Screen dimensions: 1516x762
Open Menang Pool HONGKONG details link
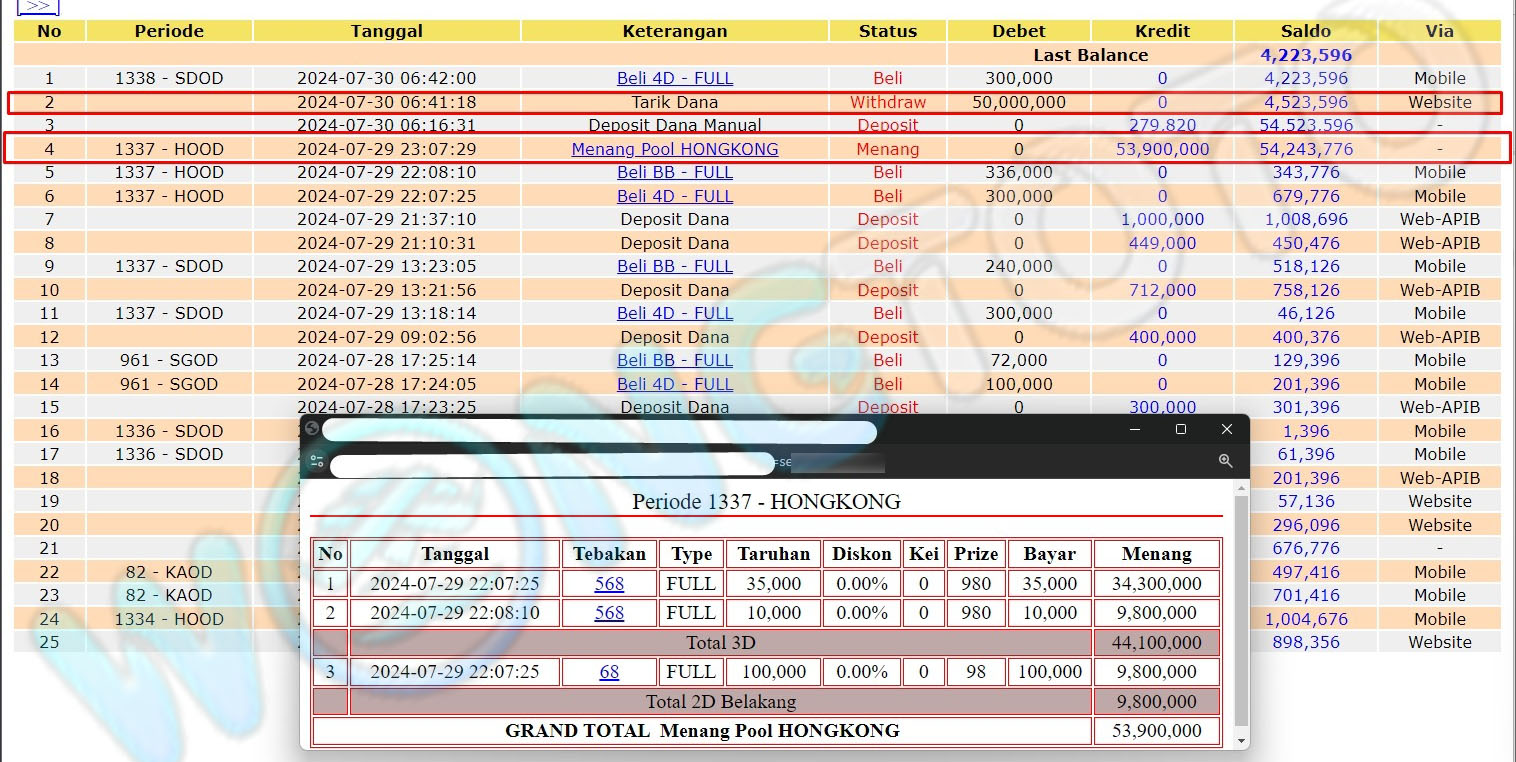click(674, 149)
